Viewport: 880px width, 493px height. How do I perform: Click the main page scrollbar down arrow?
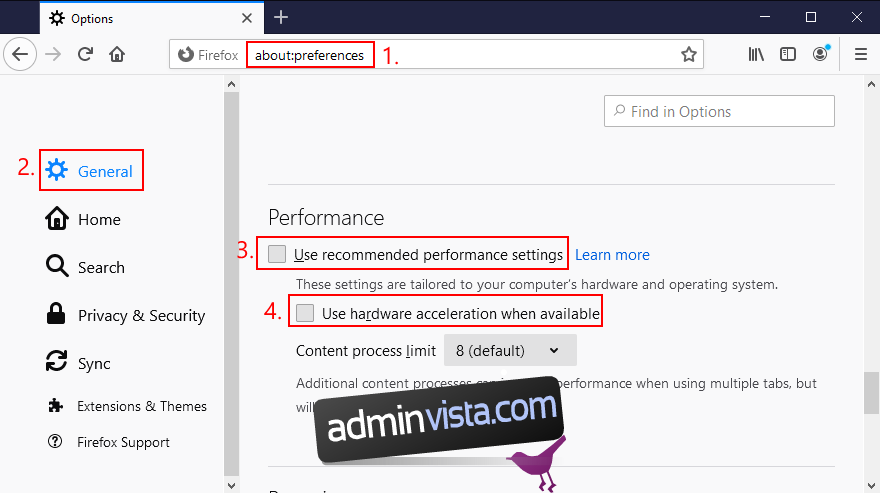tap(871, 485)
